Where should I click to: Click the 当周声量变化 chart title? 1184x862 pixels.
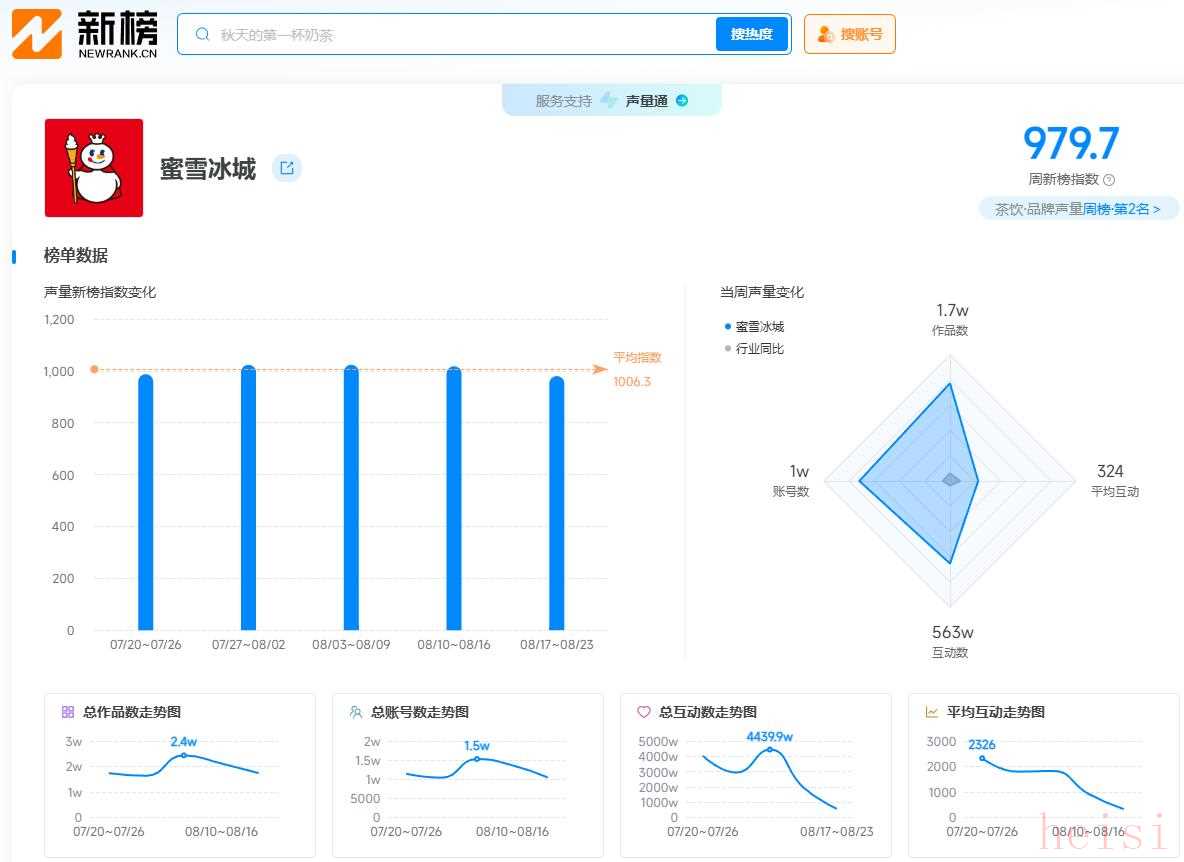pos(762,292)
